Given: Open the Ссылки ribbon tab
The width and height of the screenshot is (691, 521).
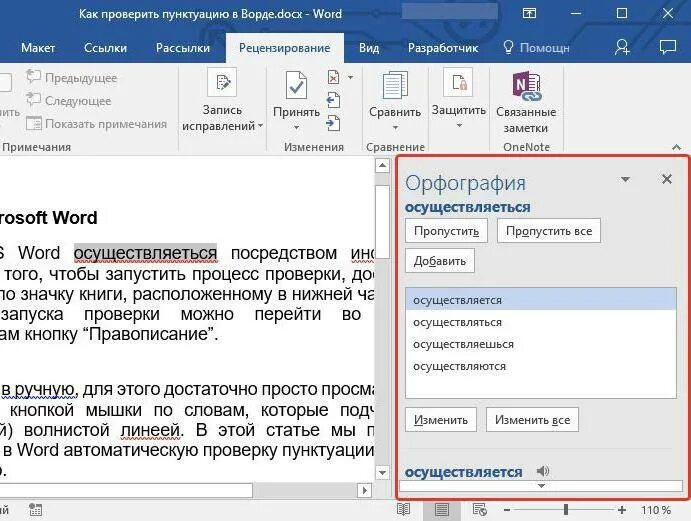Looking at the screenshot, I should tap(105, 48).
